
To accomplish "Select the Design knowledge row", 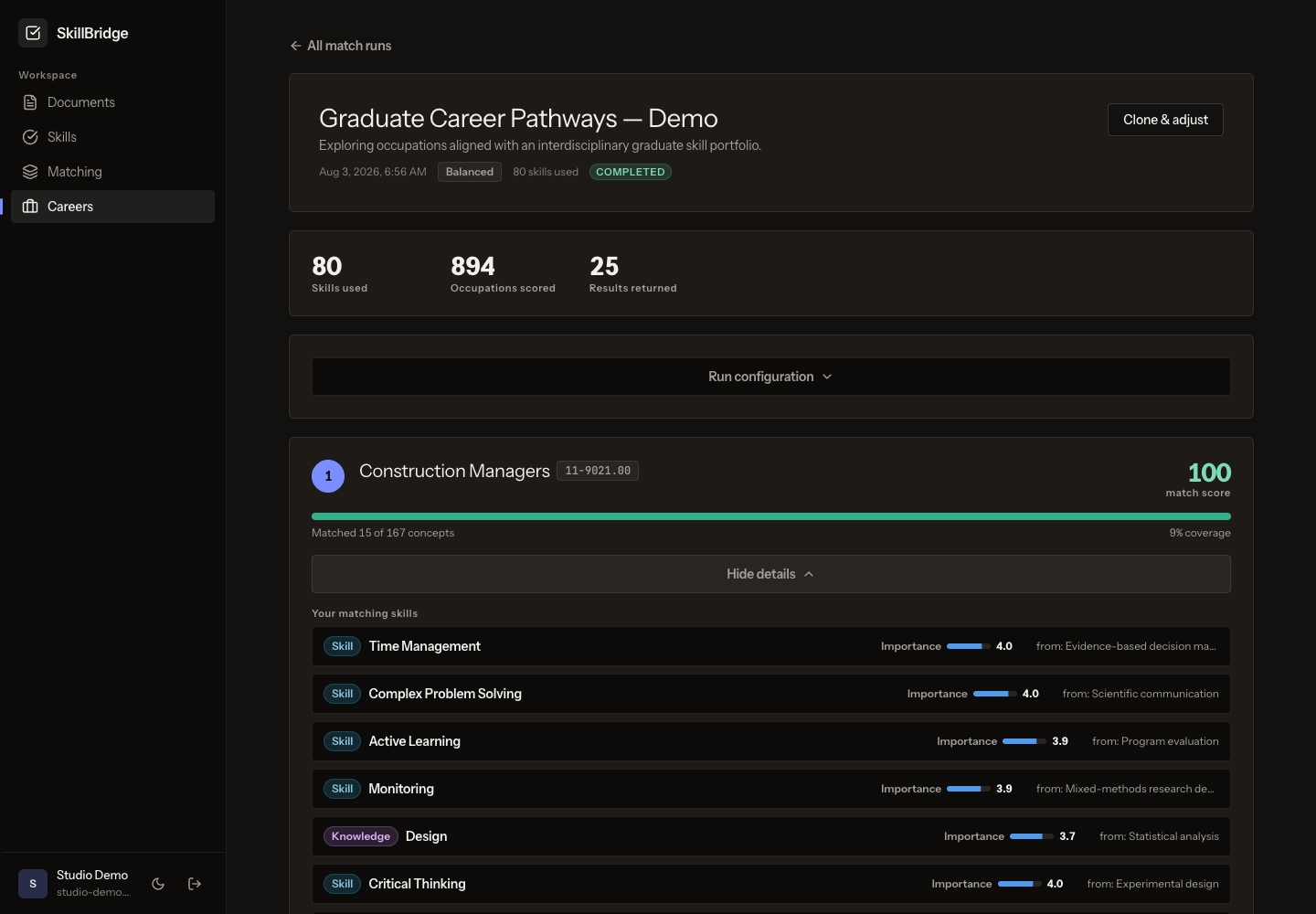I will [x=771, y=836].
